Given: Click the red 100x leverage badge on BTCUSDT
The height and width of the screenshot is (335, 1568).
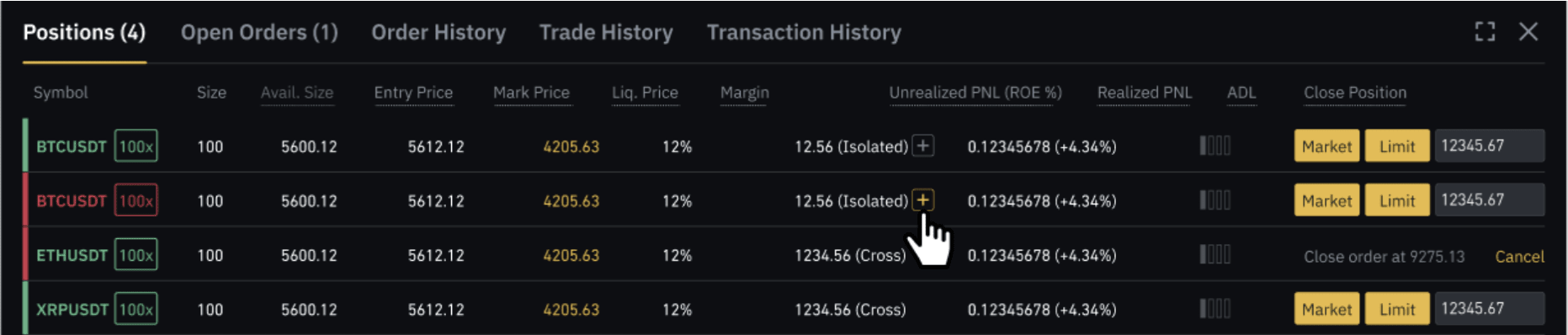Looking at the screenshot, I should point(136,200).
